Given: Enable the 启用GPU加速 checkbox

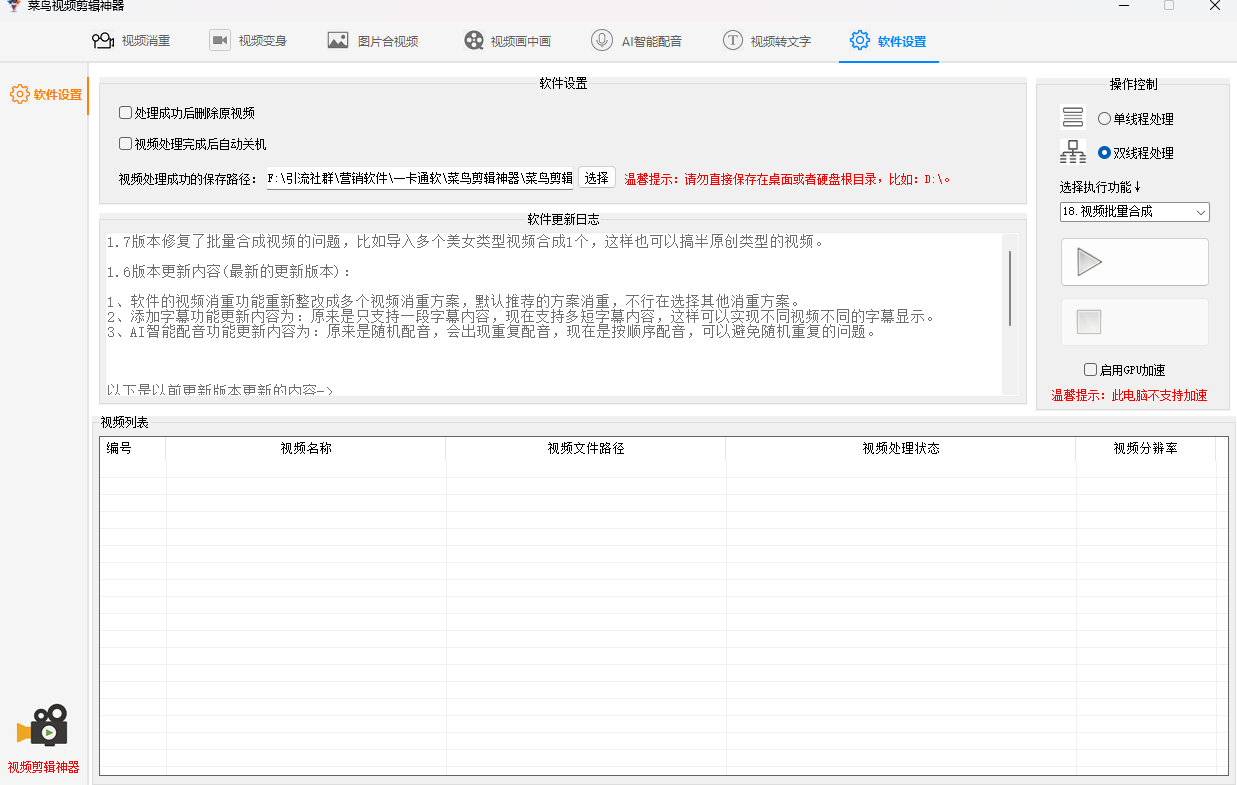Looking at the screenshot, I should 1091,370.
